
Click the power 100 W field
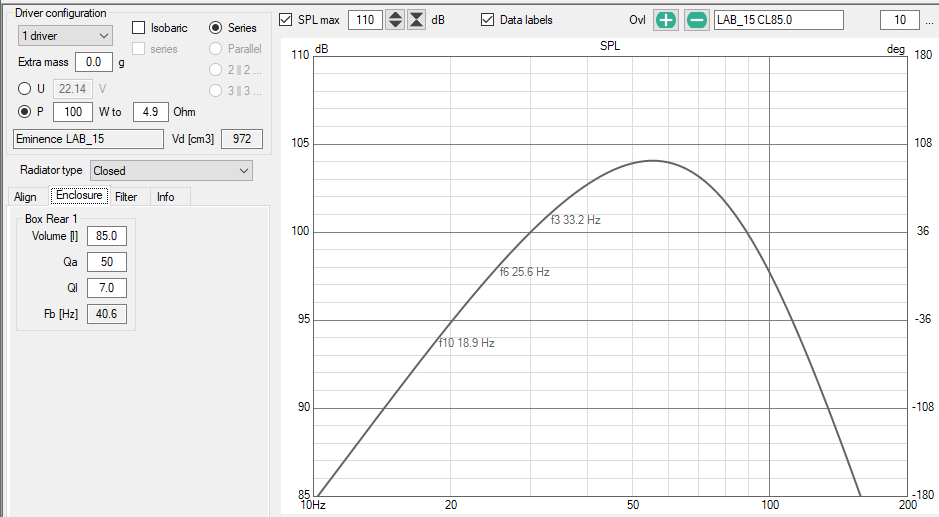[x=73, y=111]
